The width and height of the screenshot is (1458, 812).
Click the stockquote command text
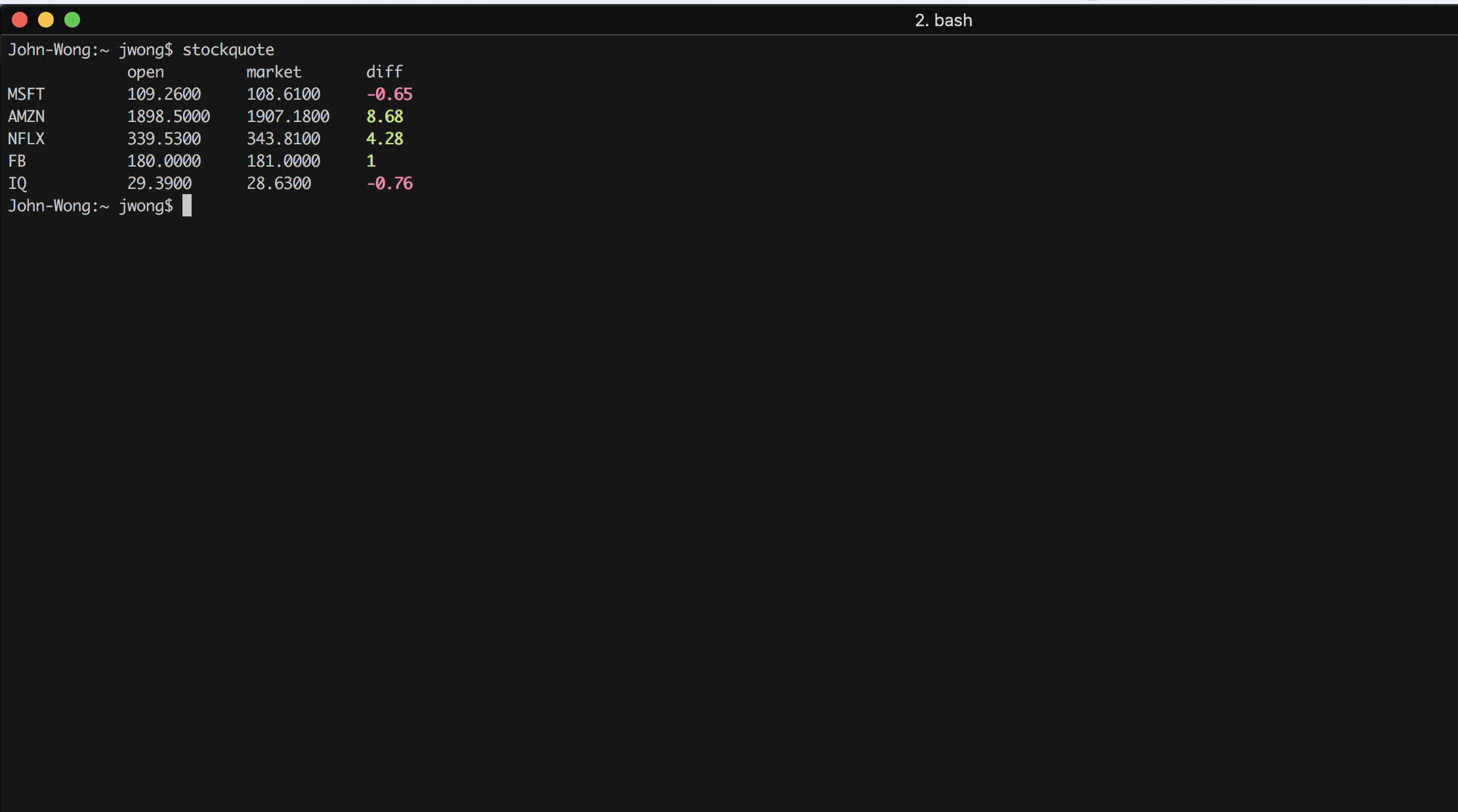tap(228, 50)
